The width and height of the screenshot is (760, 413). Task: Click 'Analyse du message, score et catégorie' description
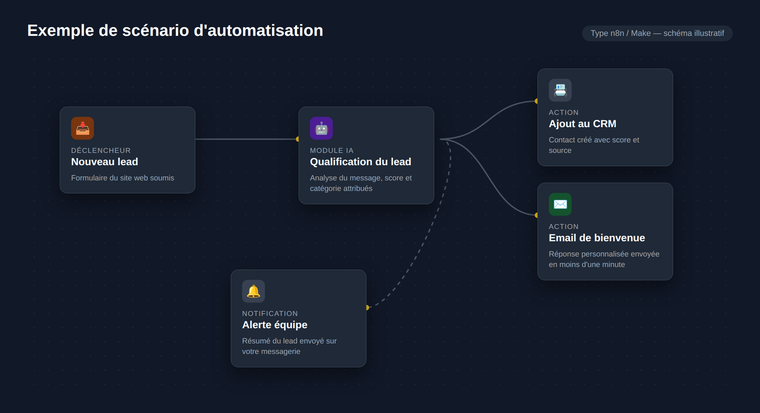coord(361,183)
